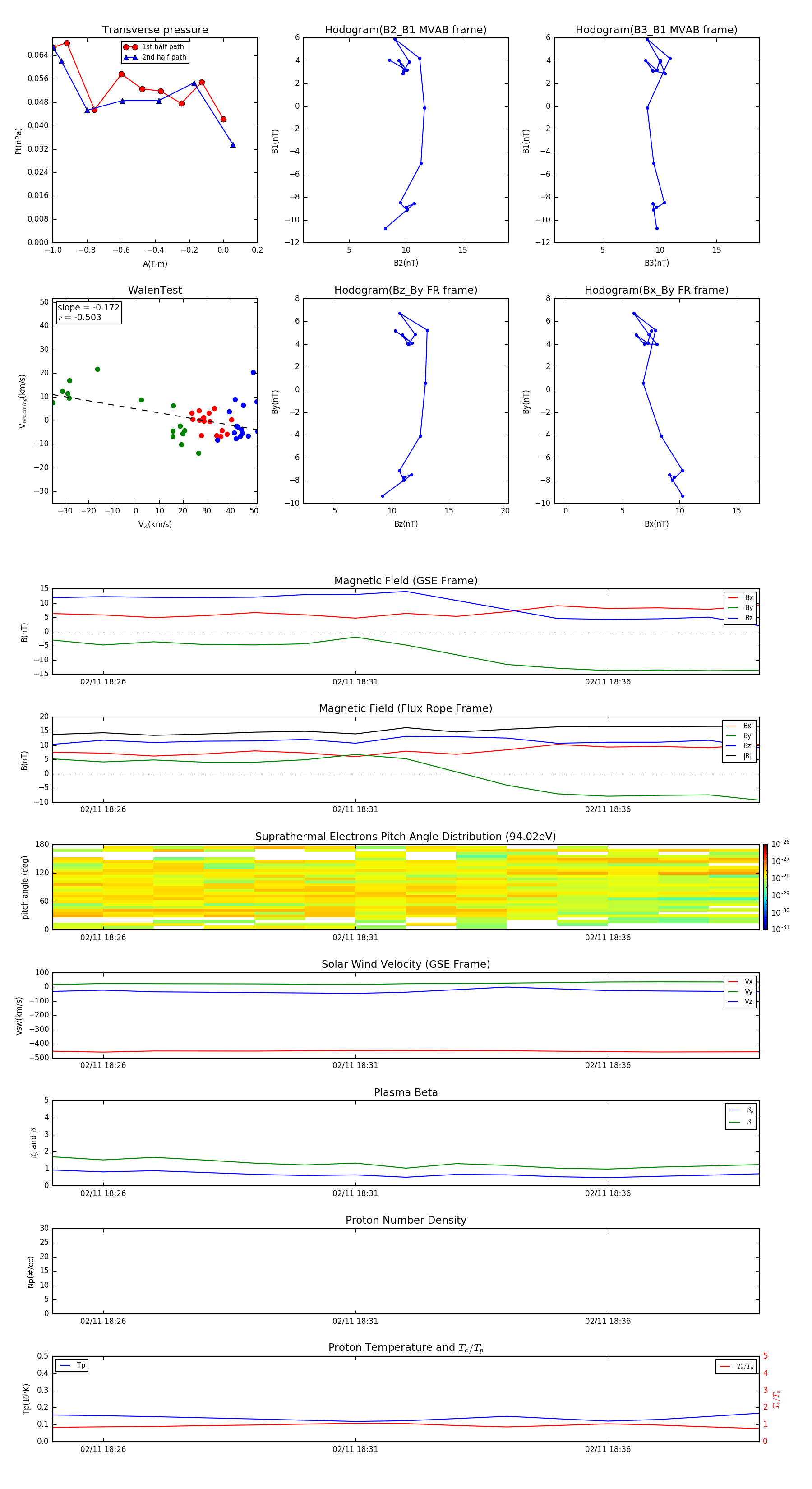The width and height of the screenshot is (812, 1489).
Task: Click the 'Magnetic Field (GSE Frame)' title
Action: click(406, 581)
